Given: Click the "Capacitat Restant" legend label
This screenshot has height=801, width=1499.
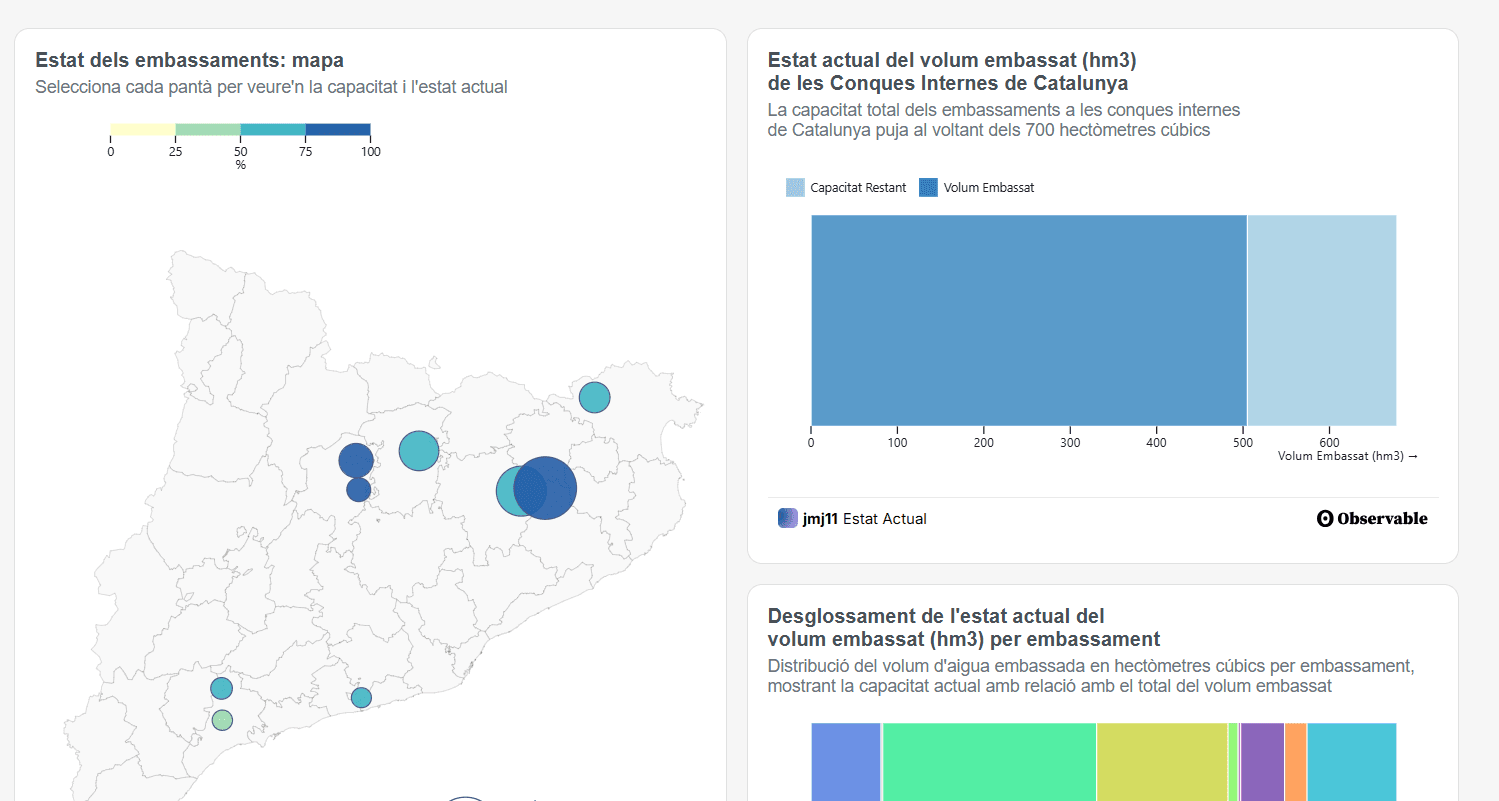Looking at the screenshot, I should pos(858,188).
